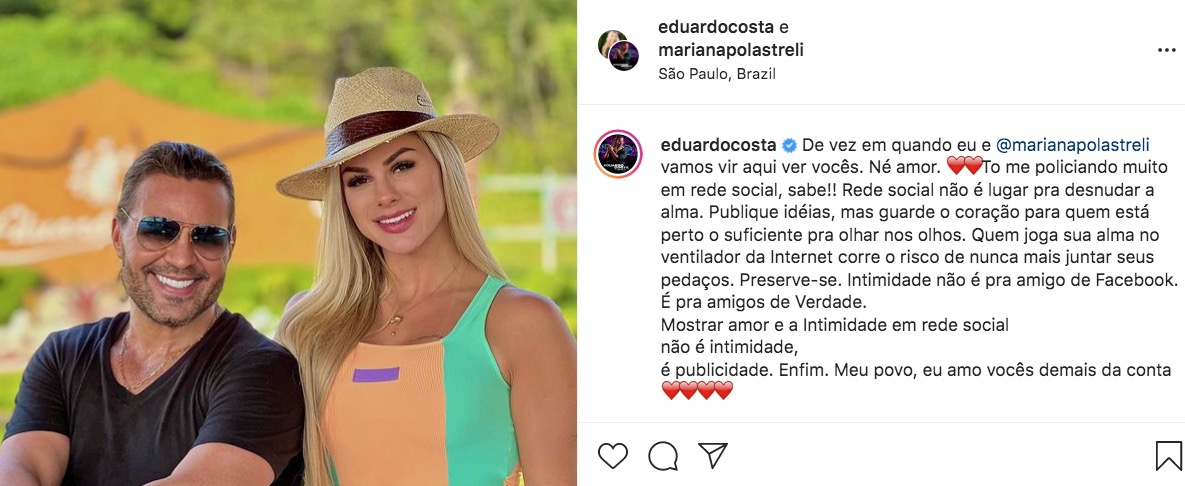
Task: Click the purple tag on the orange top
Action: coord(376,375)
